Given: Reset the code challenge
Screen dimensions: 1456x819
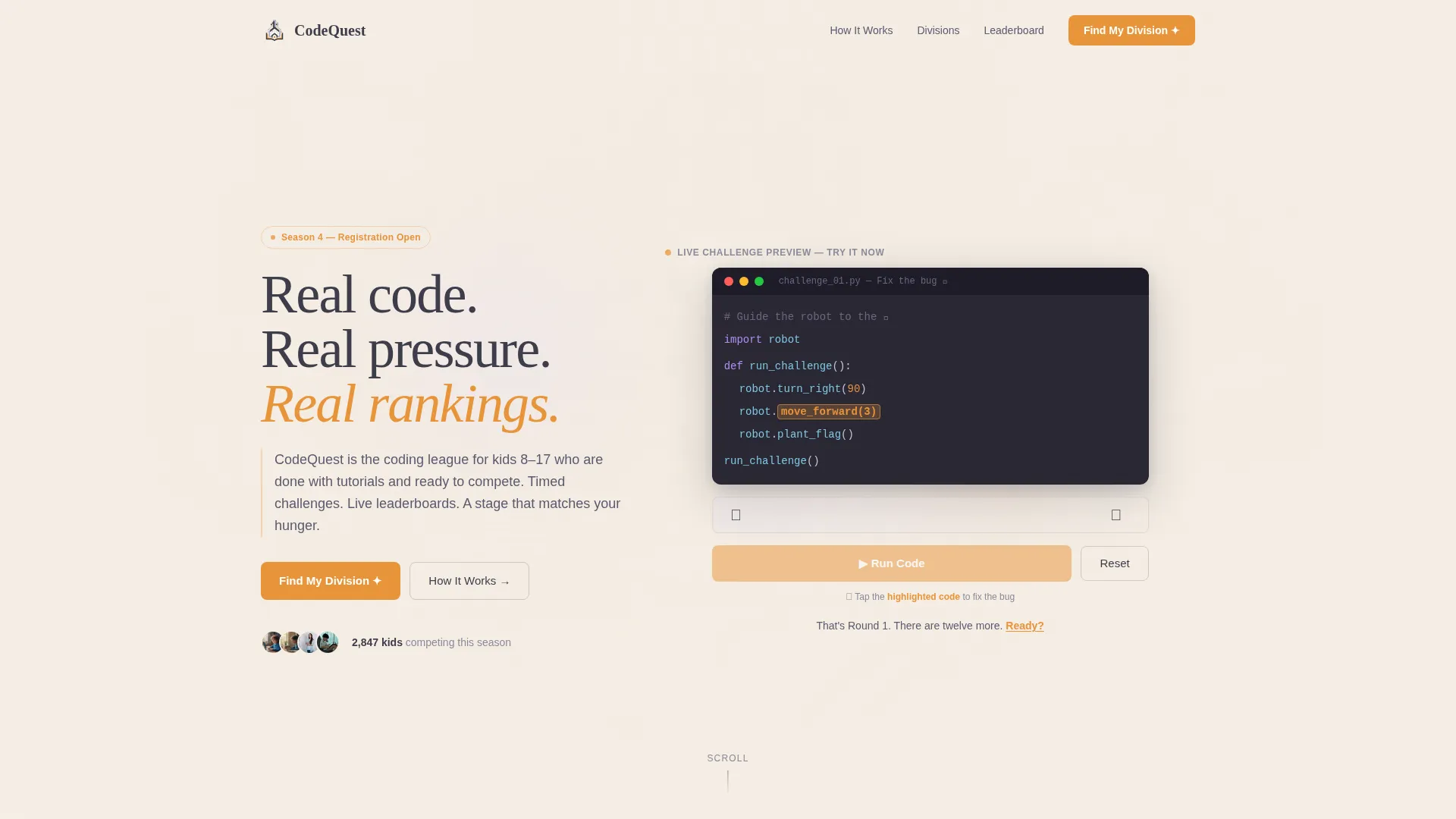Looking at the screenshot, I should click(x=1114, y=563).
